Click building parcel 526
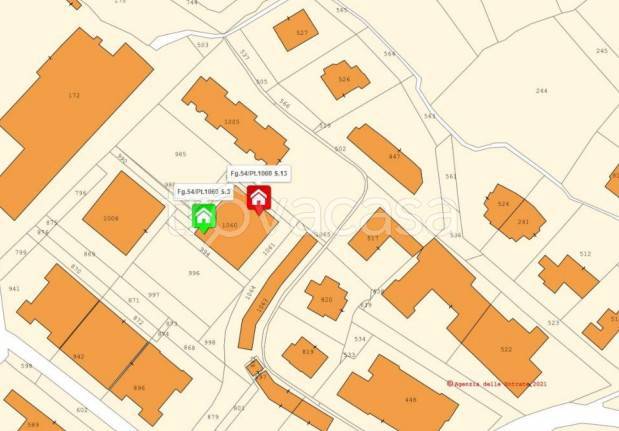Image resolution: width=619 pixels, height=431 pixels. click(x=345, y=80)
